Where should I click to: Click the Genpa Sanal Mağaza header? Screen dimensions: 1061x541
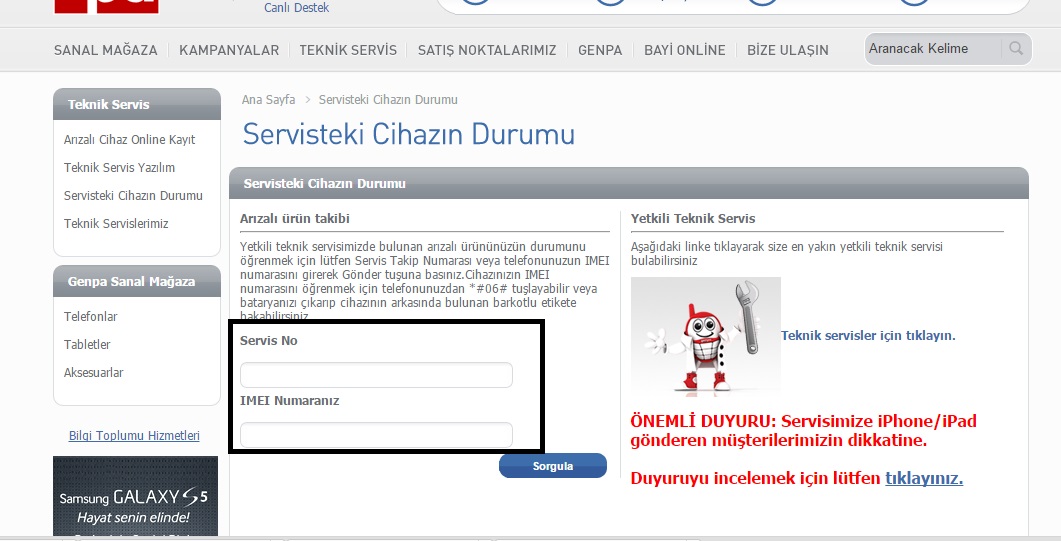coord(137,281)
